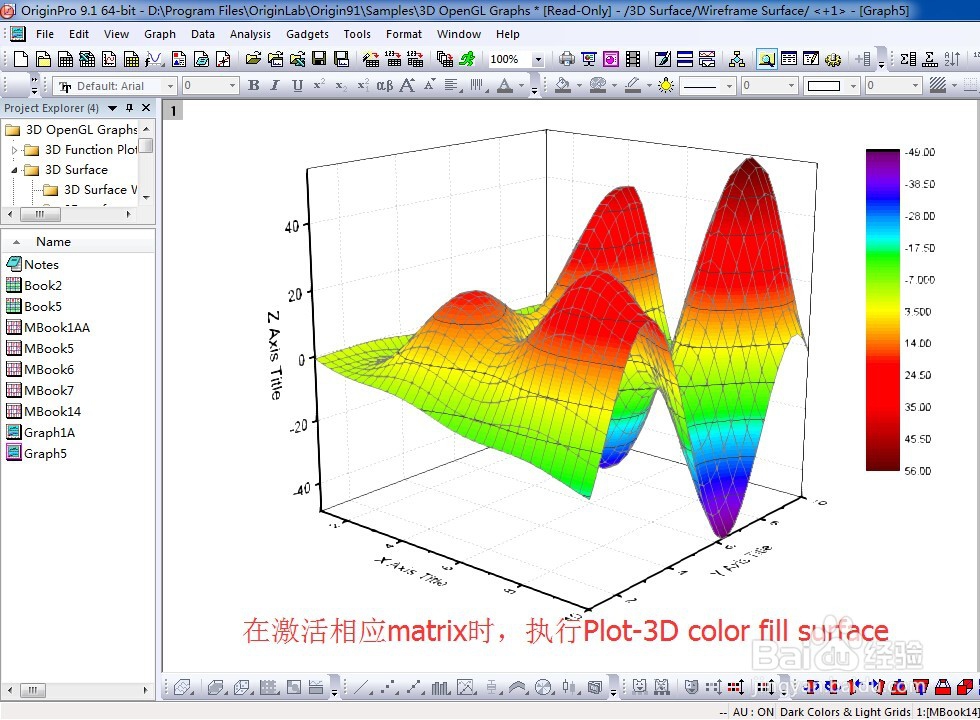Open the File menu
Image resolution: width=980 pixels, height=720 pixels.
45,34
